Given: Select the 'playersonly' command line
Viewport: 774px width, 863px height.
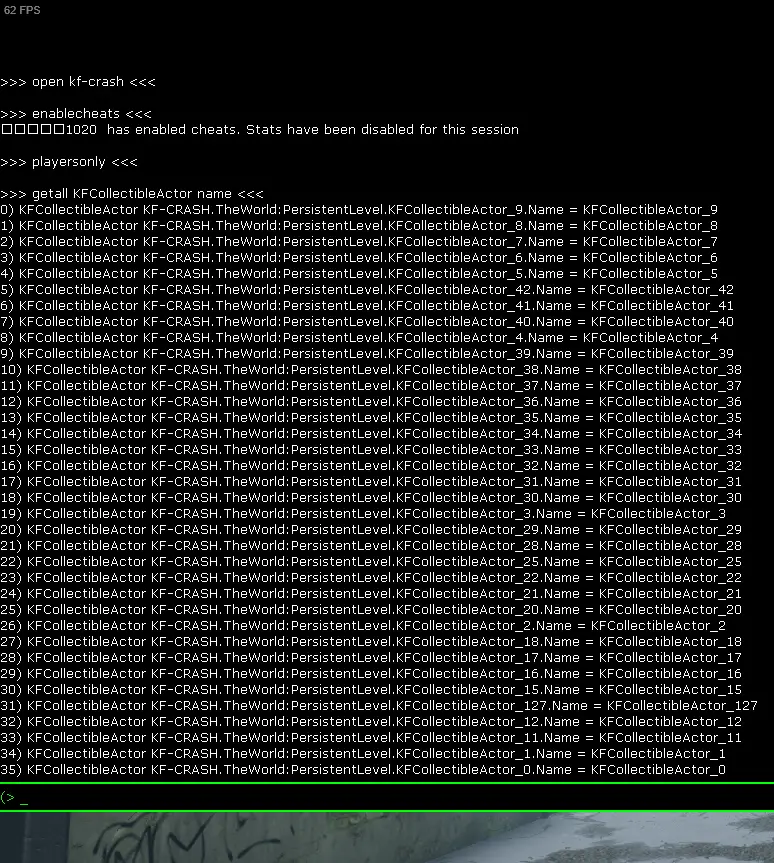Looking at the screenshot, I should (69, 162).
